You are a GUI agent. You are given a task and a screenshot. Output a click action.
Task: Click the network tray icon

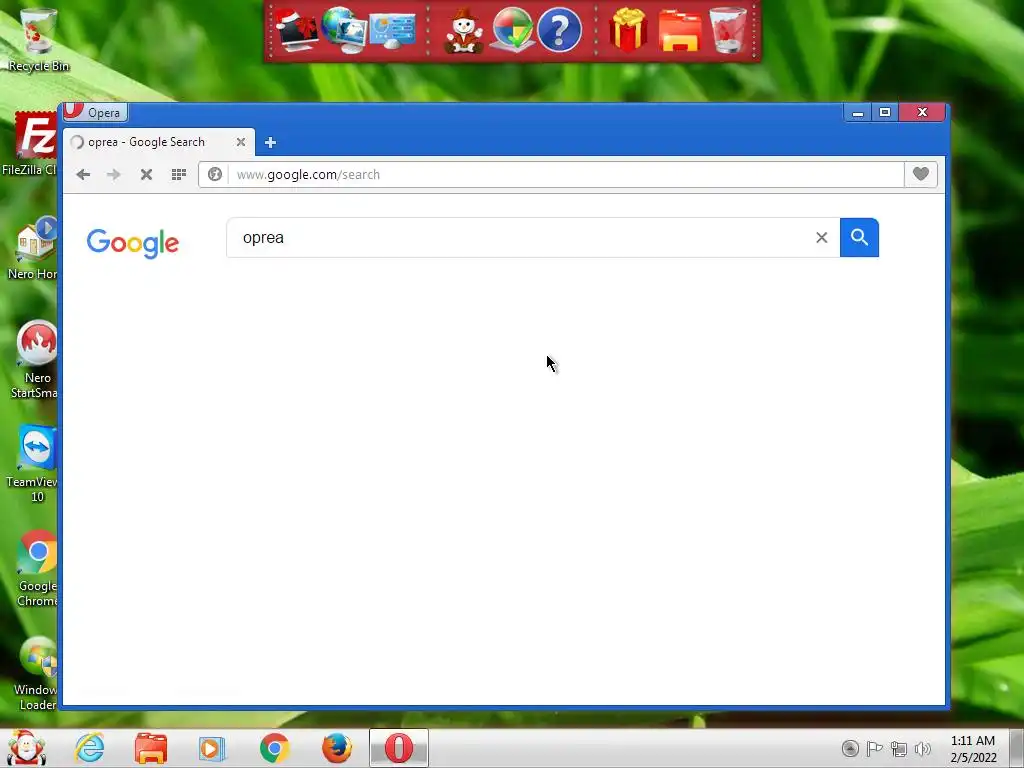coord(899,748)
